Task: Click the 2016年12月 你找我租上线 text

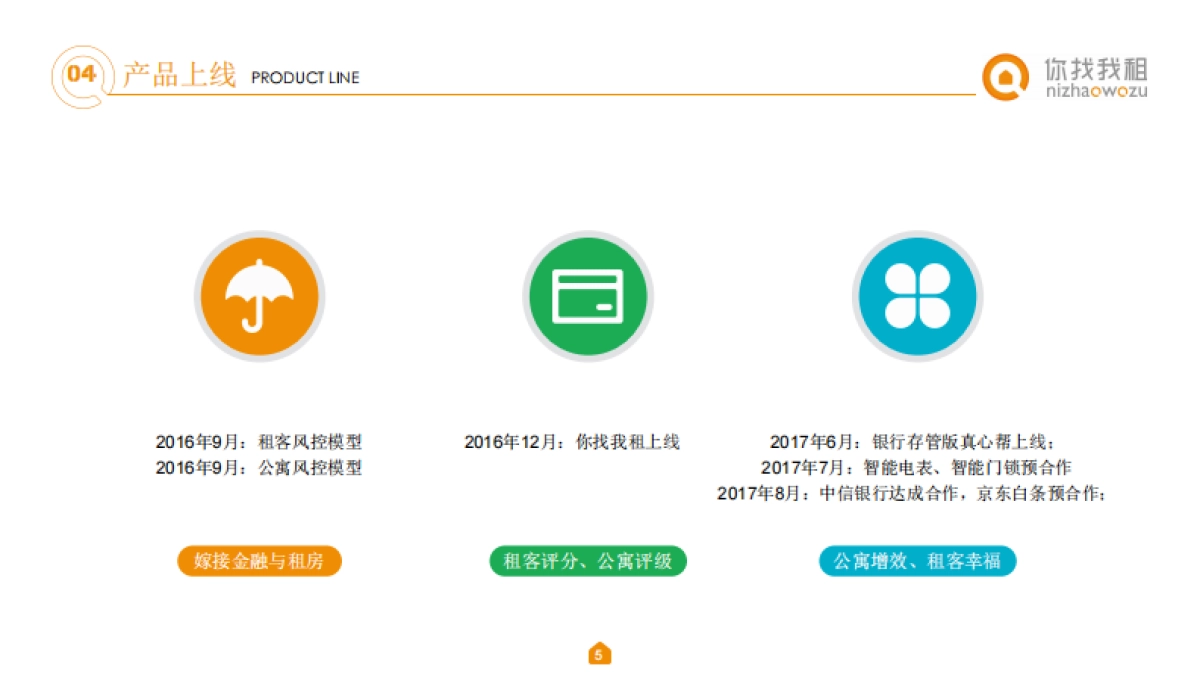Action: (572, 441)
